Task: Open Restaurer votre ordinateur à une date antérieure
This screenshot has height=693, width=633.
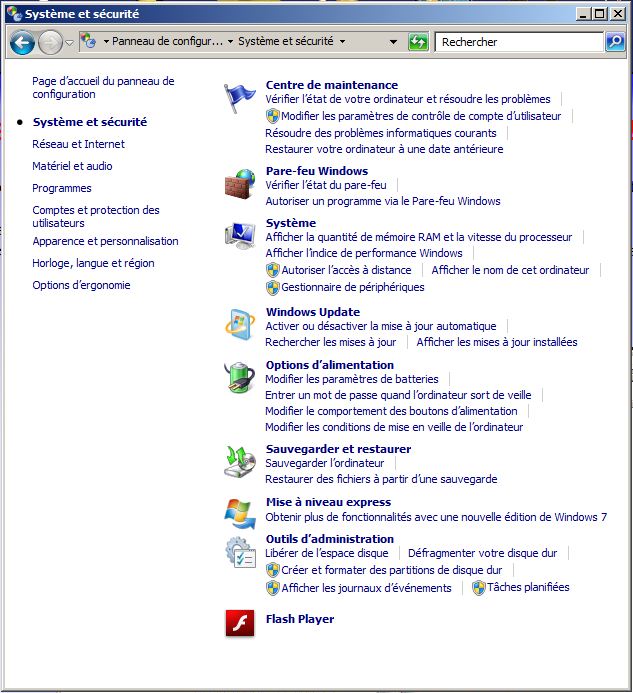Action: (384, 149)
